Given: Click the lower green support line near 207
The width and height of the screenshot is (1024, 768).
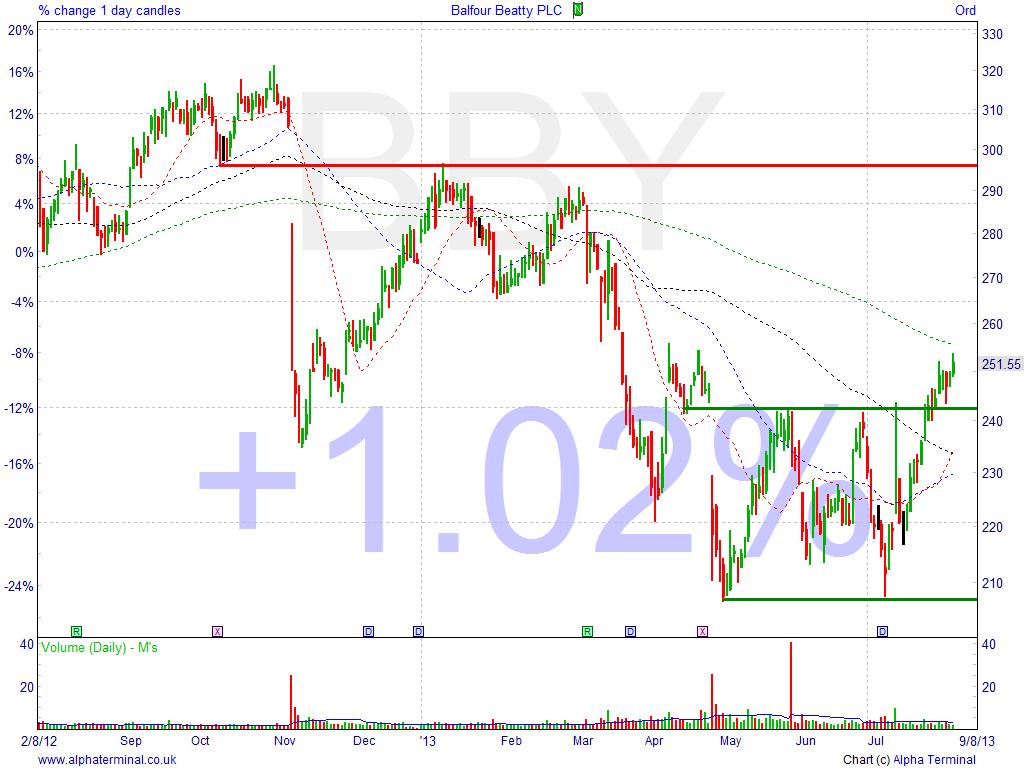Looking at the screenshot, I should [x=850, y=599].
